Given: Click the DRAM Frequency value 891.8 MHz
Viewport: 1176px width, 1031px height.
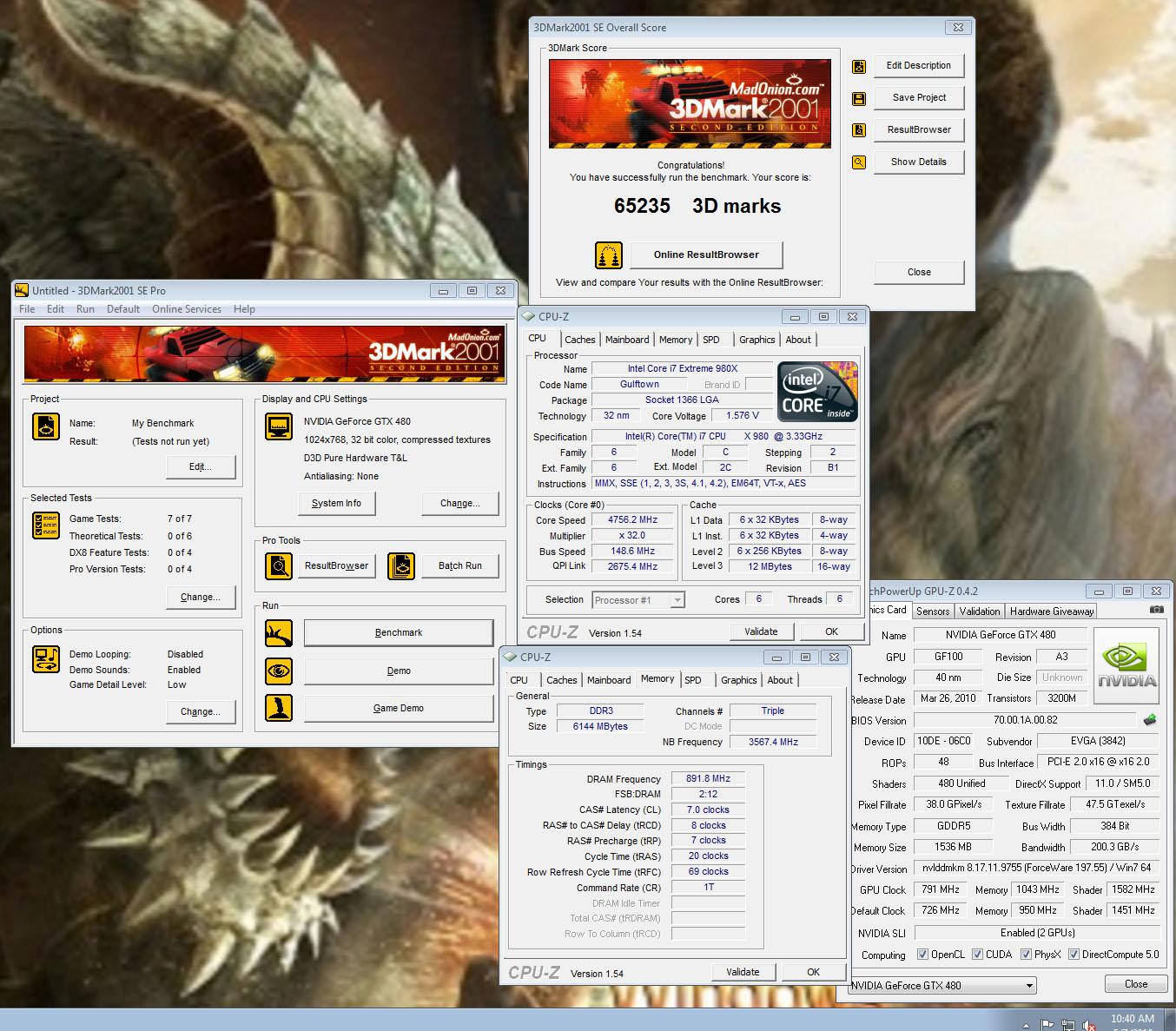Looking at the screenshot, I should click(708, 779).
